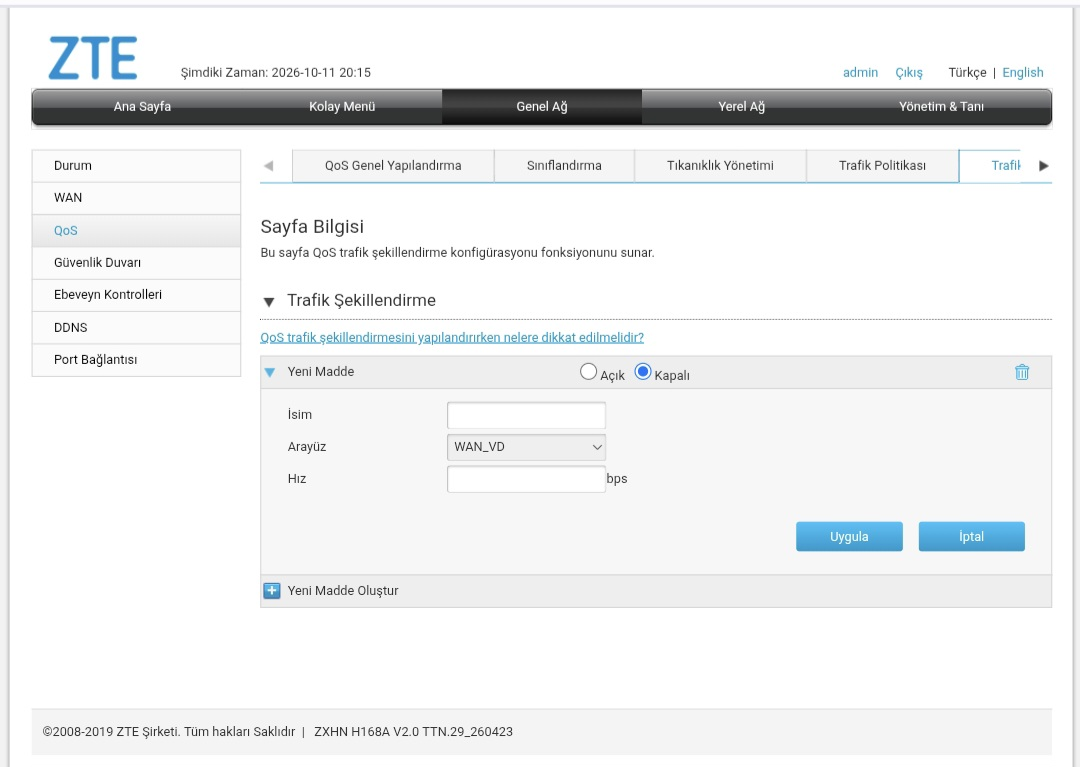The image size is (1080, 767).
Task: Click Yeni Madde Oluştur
Action: pos(343,591)
